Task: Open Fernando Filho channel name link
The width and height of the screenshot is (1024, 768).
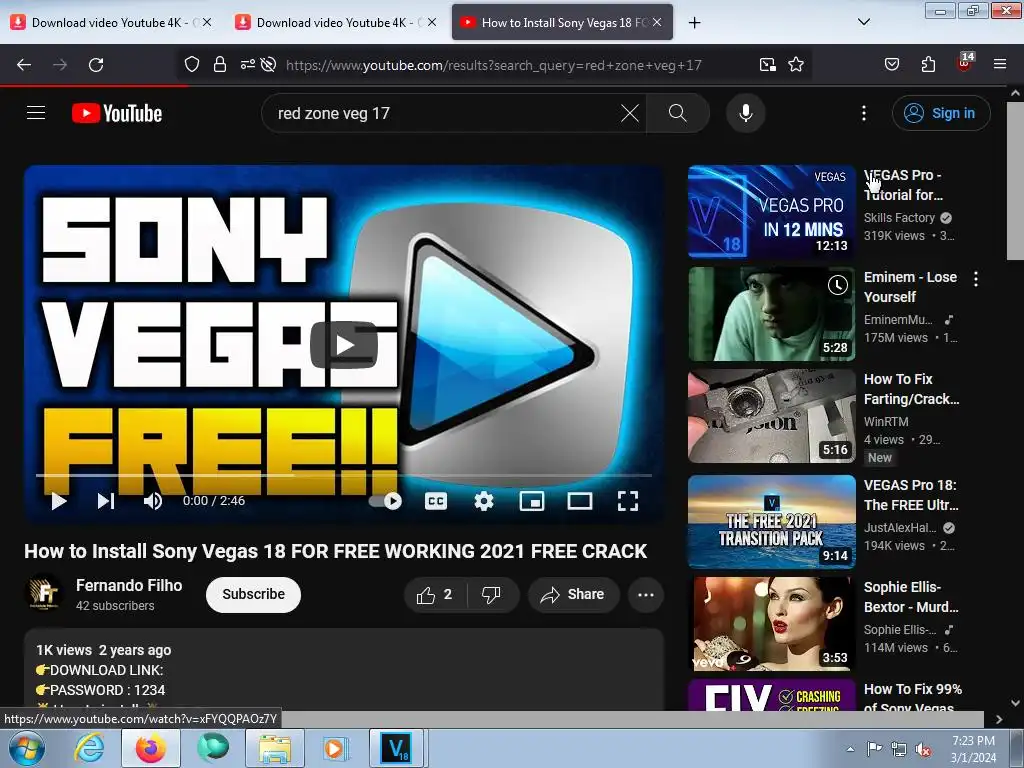Action: point(129,585)
